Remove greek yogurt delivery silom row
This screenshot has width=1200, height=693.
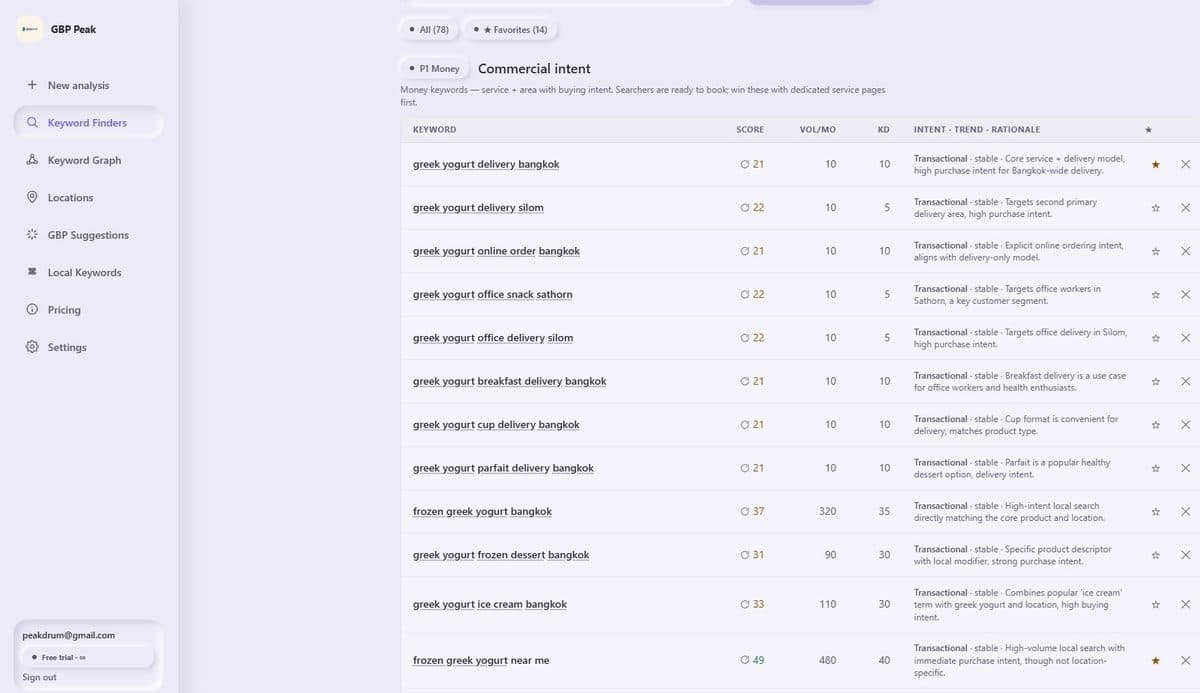[x=1185, y=208]
